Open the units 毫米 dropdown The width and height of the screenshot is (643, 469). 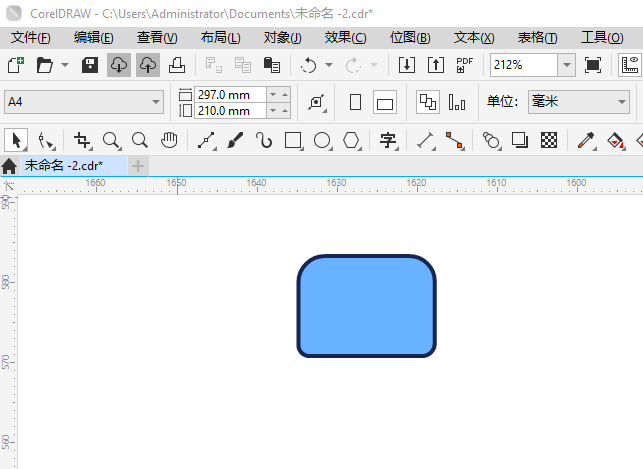tap(621, 102)
